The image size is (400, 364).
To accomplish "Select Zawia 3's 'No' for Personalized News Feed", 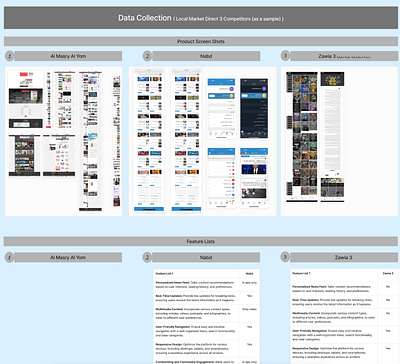I will (388, 287).
